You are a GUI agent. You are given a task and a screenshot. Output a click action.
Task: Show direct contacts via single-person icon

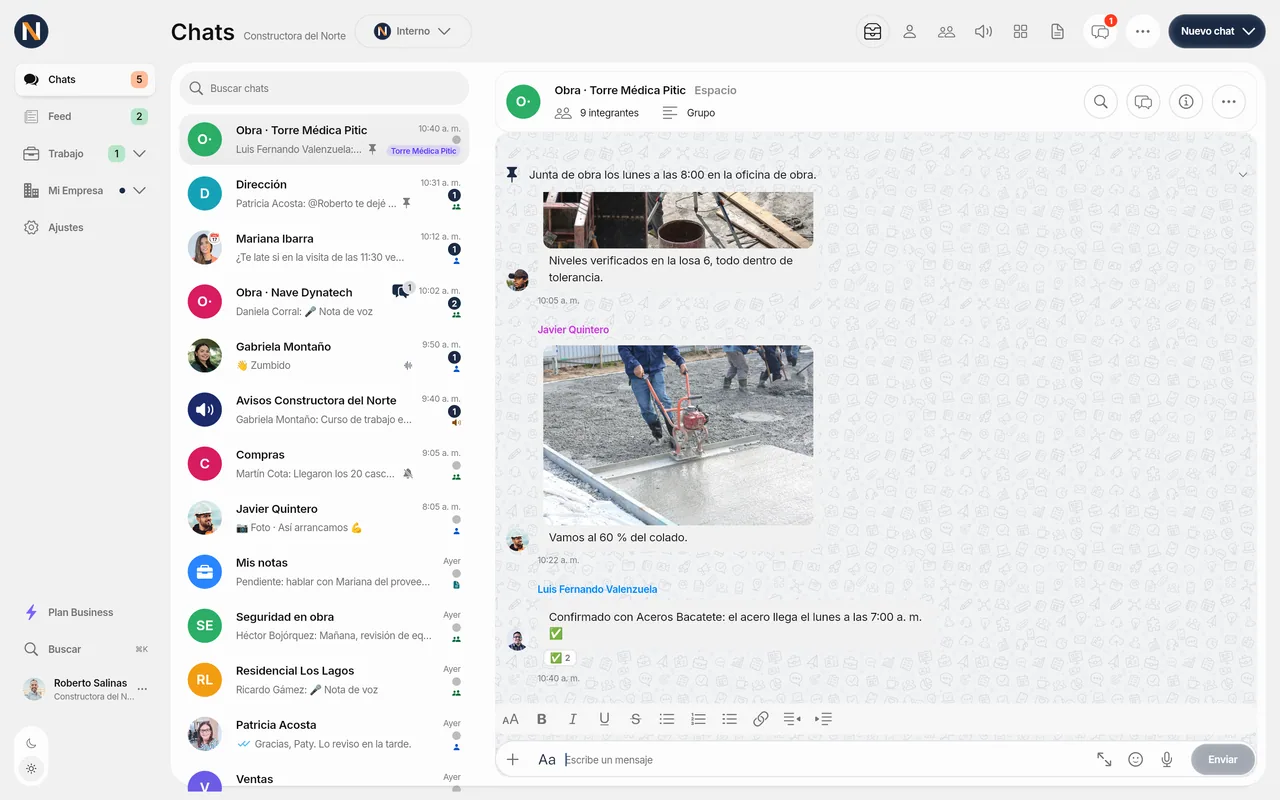tap(910, 31)
